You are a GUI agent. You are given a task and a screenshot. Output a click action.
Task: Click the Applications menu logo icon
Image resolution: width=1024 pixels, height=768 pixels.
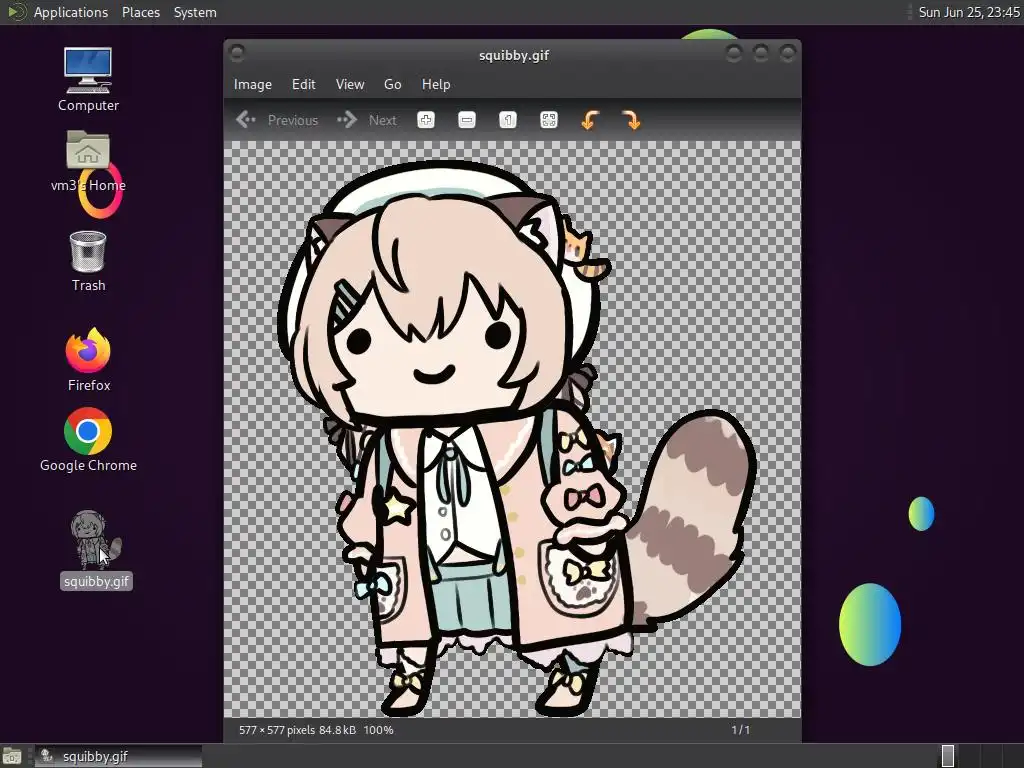point(16,12)
